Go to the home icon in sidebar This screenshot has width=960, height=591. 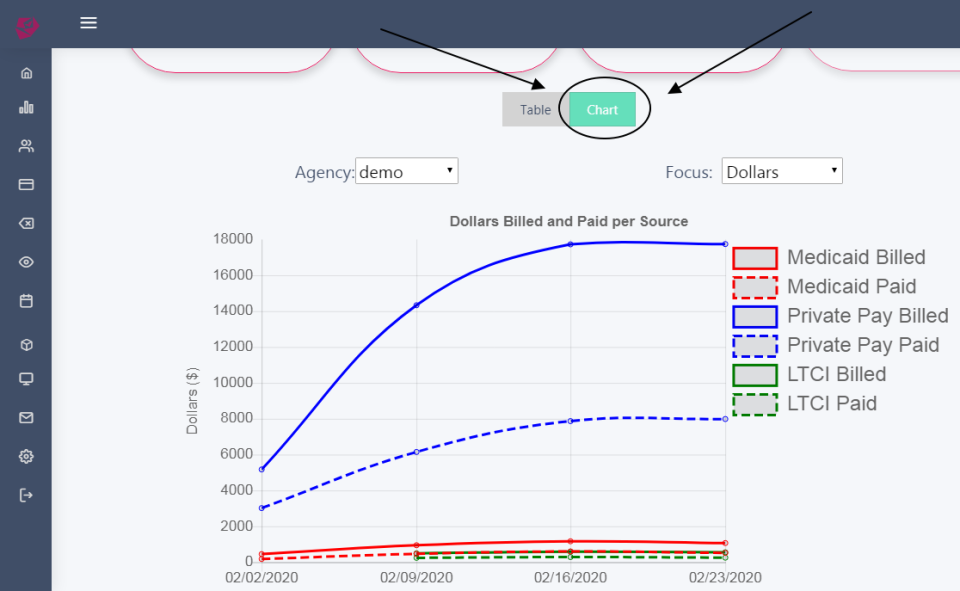tap(26, 73)
